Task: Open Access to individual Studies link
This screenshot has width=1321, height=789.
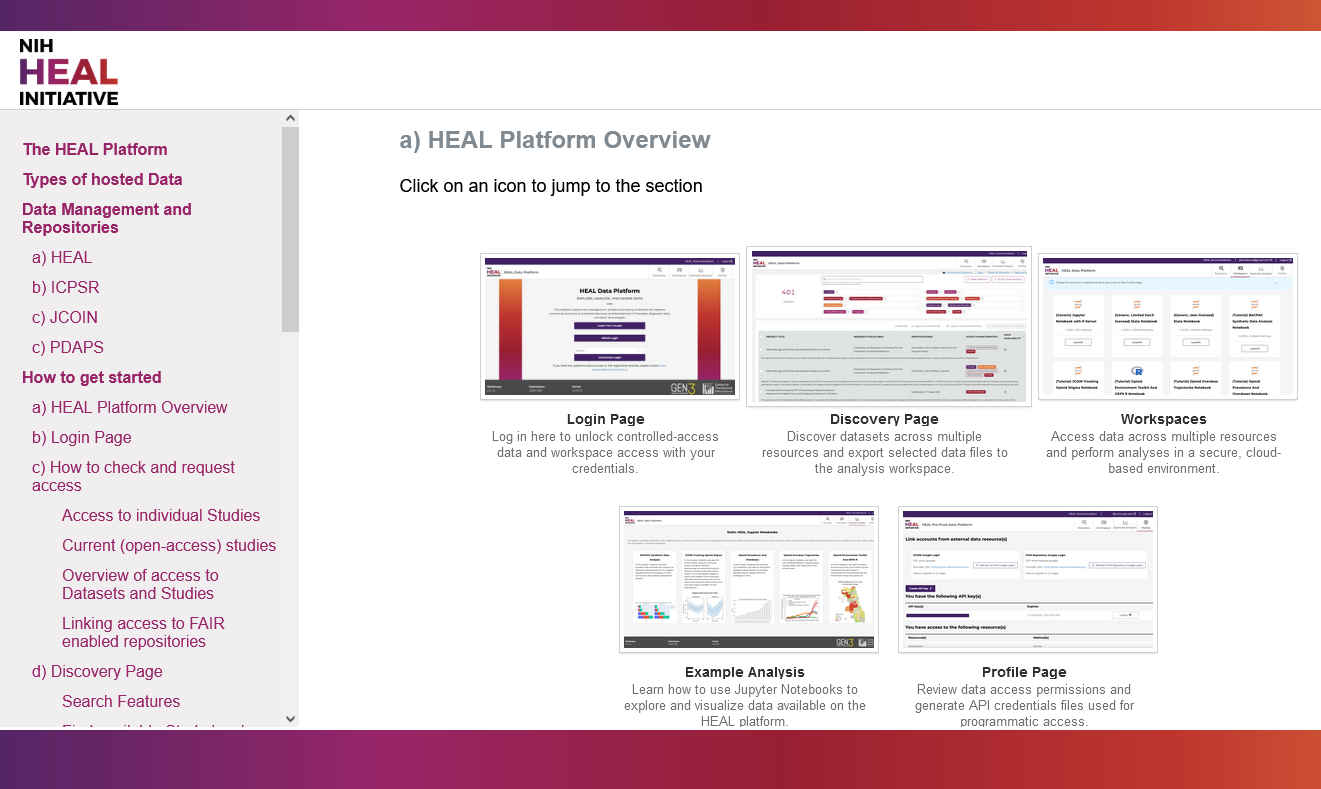Action: tap(161, 515)
